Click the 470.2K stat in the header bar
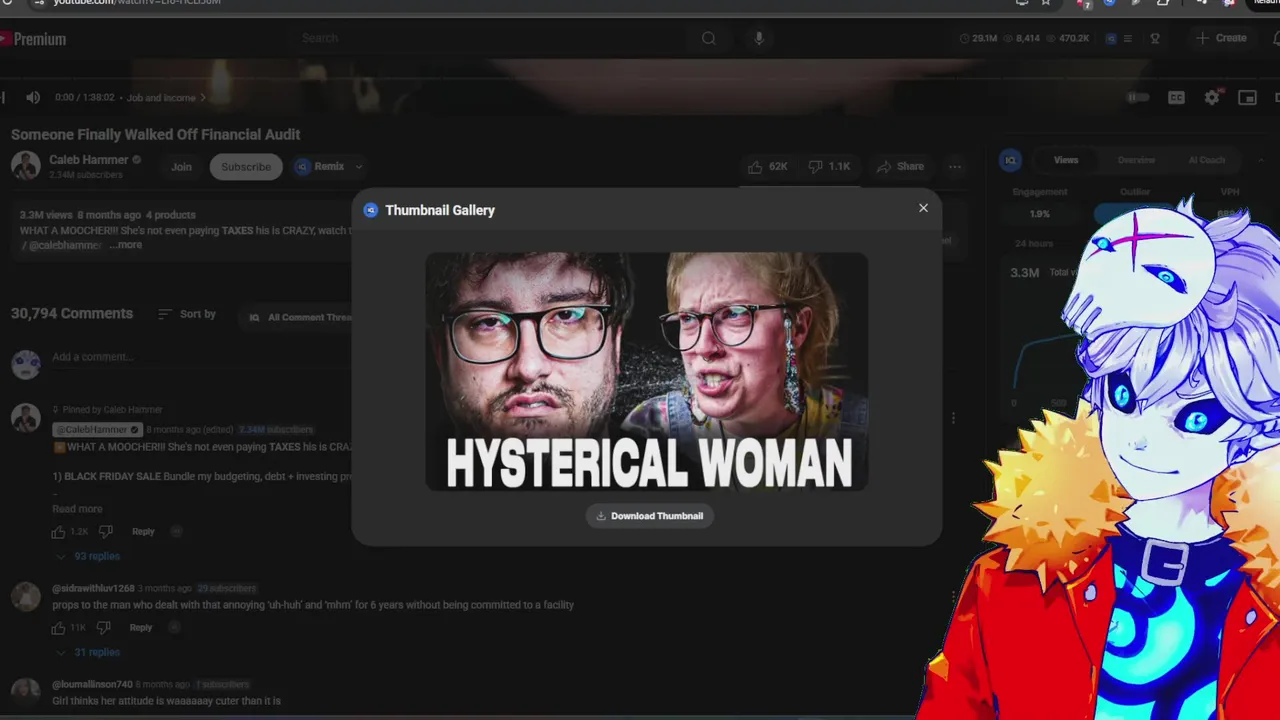 click(x=1067, y=38)
